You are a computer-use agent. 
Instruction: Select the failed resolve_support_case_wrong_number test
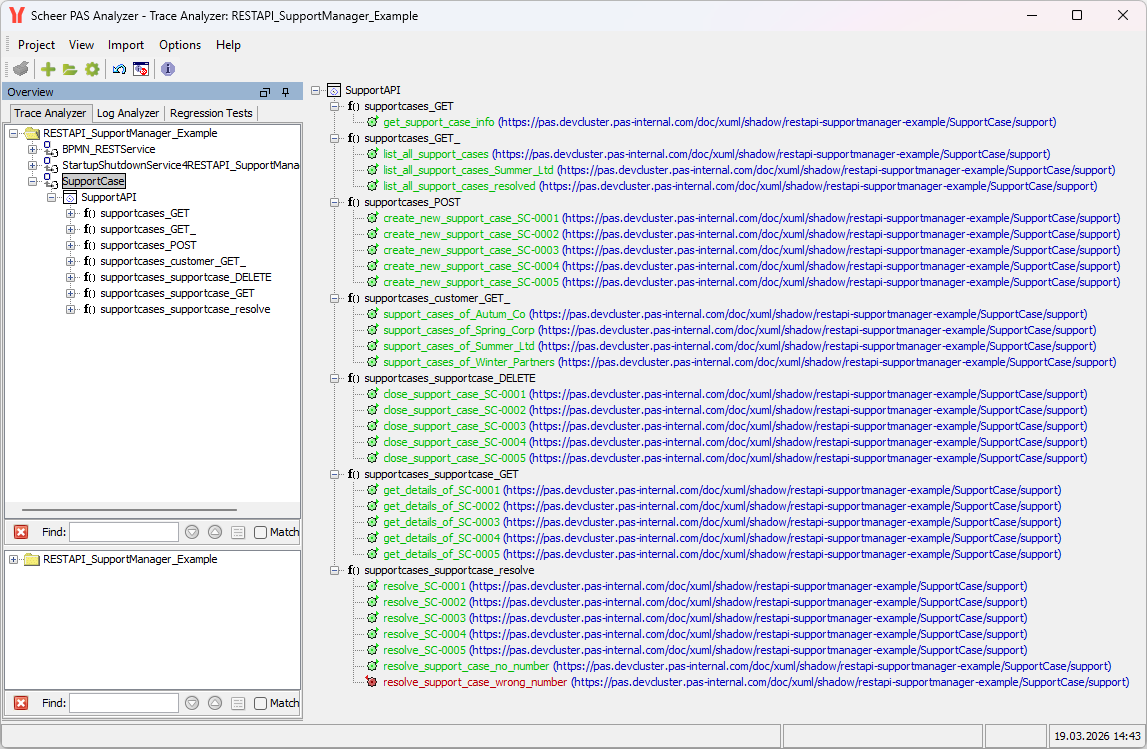tap(474, 682)
